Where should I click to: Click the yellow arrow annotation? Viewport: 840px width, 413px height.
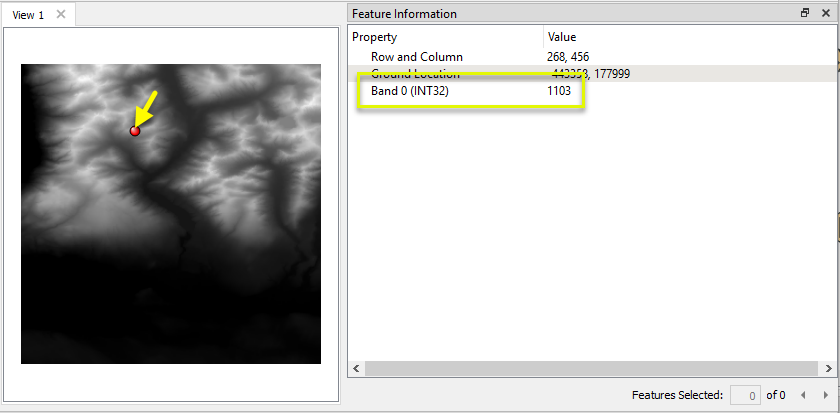pyautogui.click(x=146, y=108)
